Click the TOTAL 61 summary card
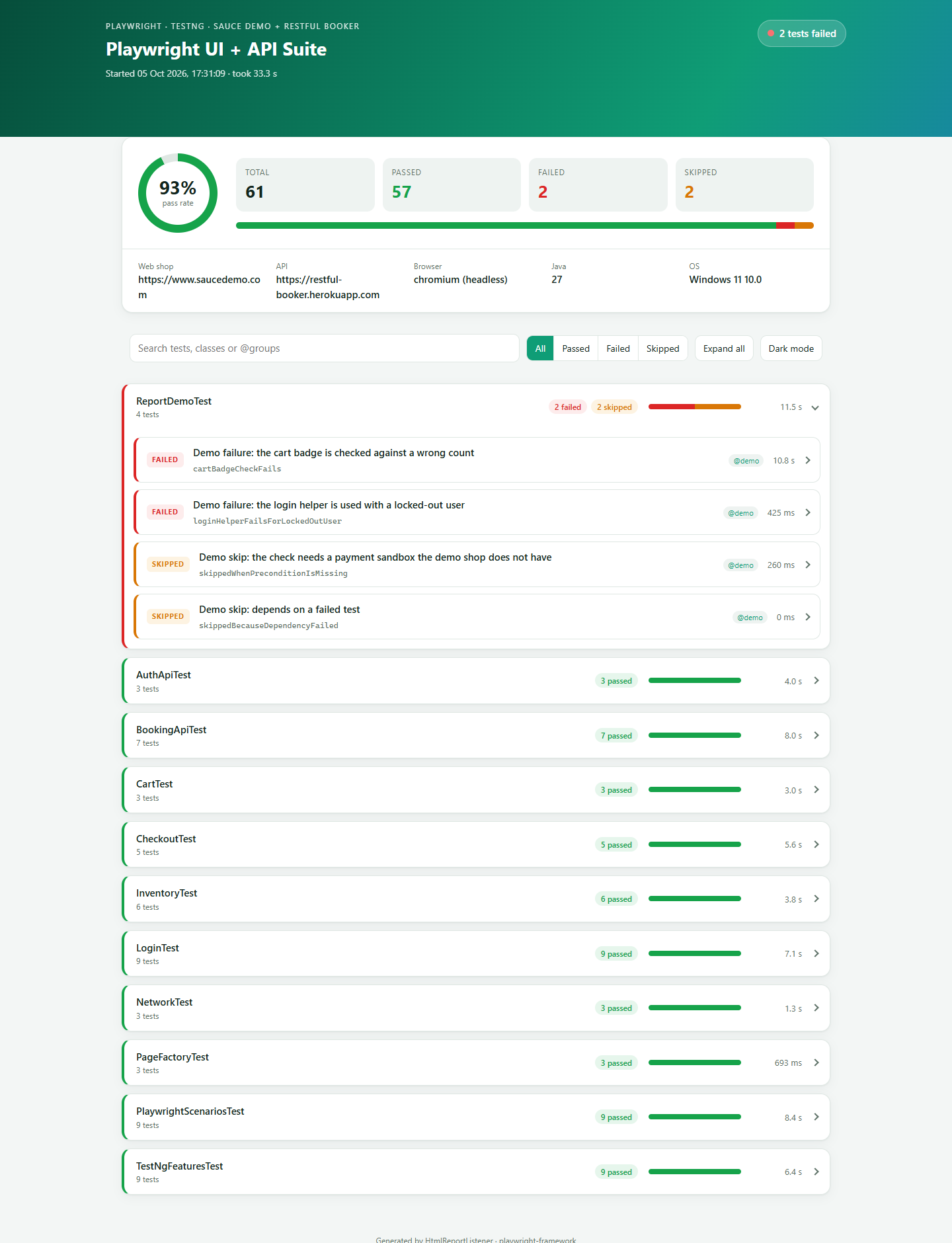 pos(305,184)
